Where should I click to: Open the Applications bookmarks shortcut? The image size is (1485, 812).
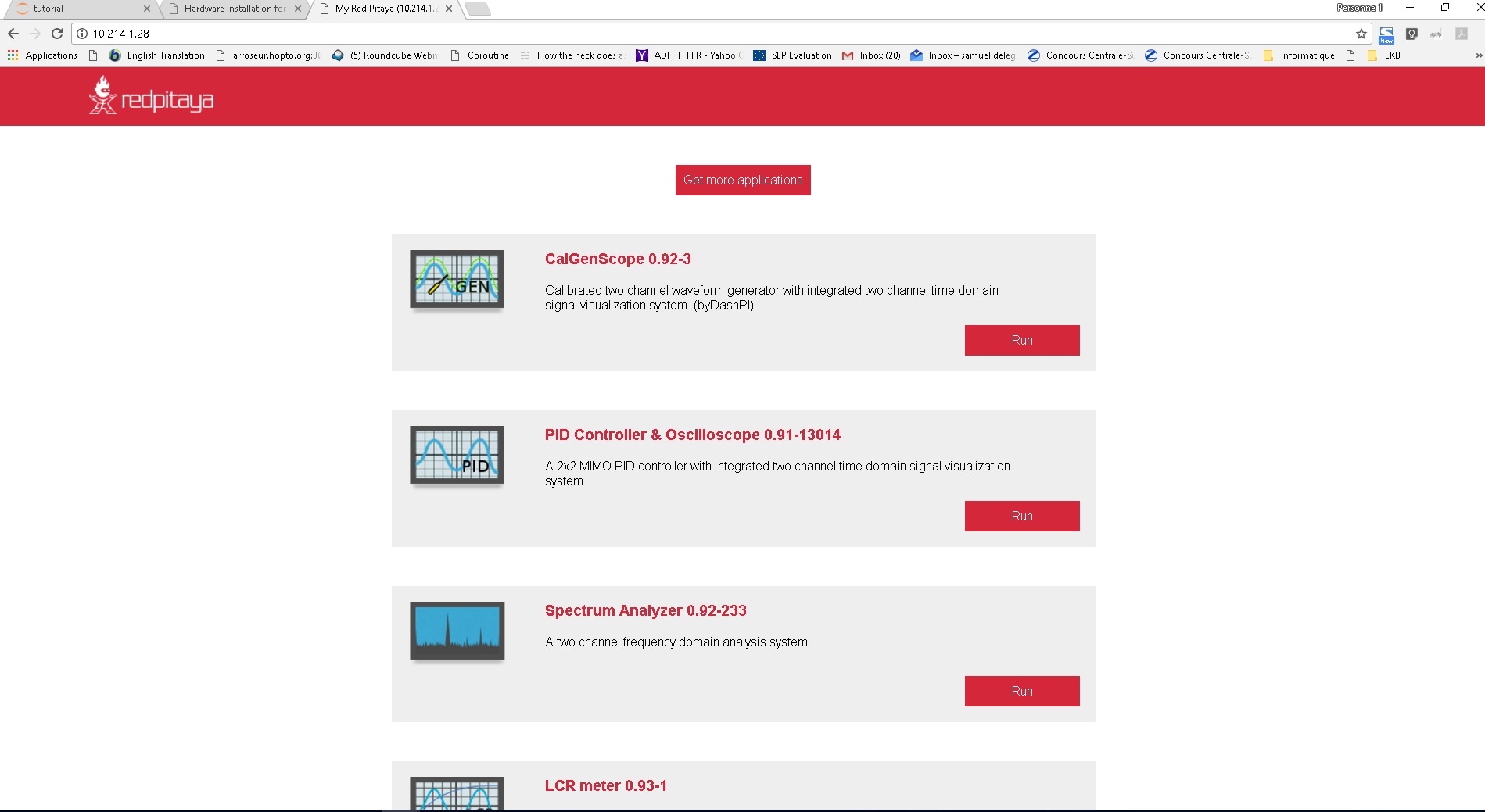coord(42,55)
